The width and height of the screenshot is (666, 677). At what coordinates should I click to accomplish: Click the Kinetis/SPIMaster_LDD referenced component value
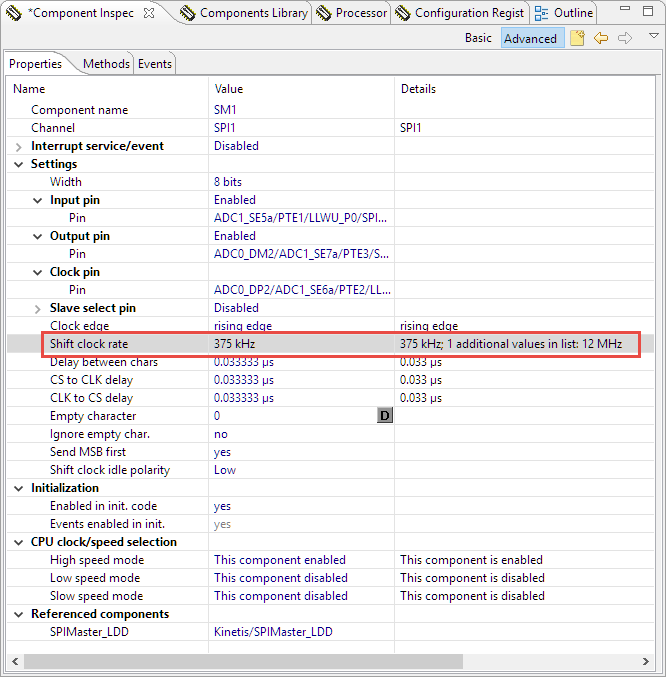pos(273,632)
